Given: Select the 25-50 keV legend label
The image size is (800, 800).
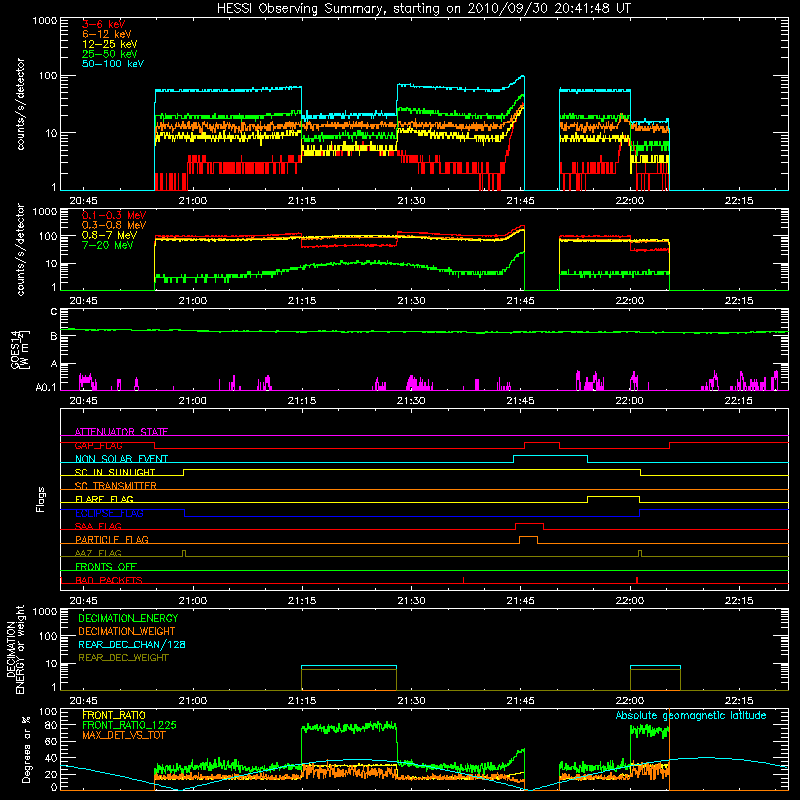Looking at the screenshot, I should (110, 54).
